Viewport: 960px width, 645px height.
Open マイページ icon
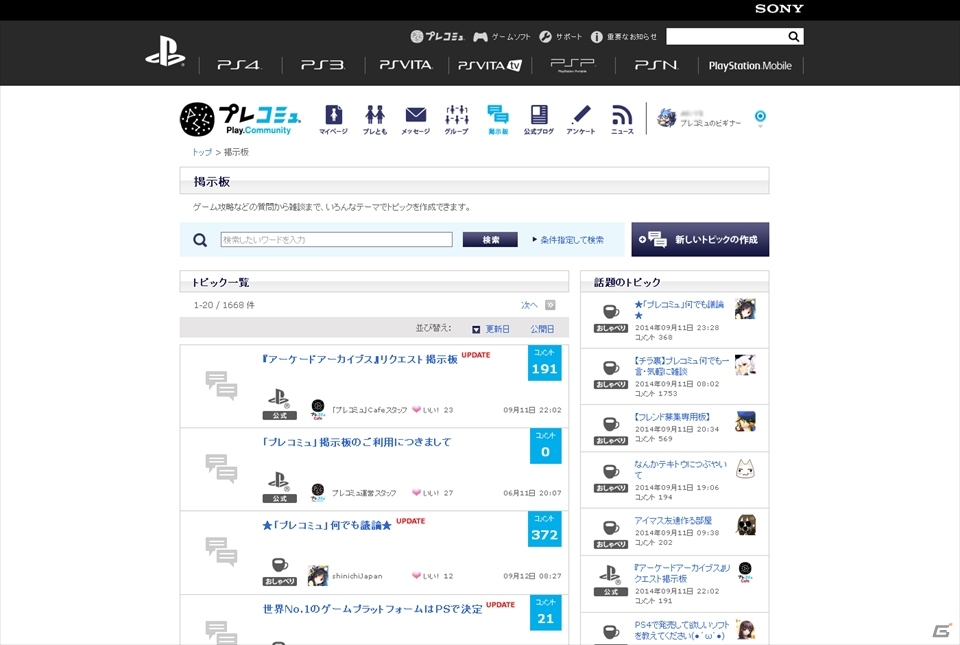333,119
